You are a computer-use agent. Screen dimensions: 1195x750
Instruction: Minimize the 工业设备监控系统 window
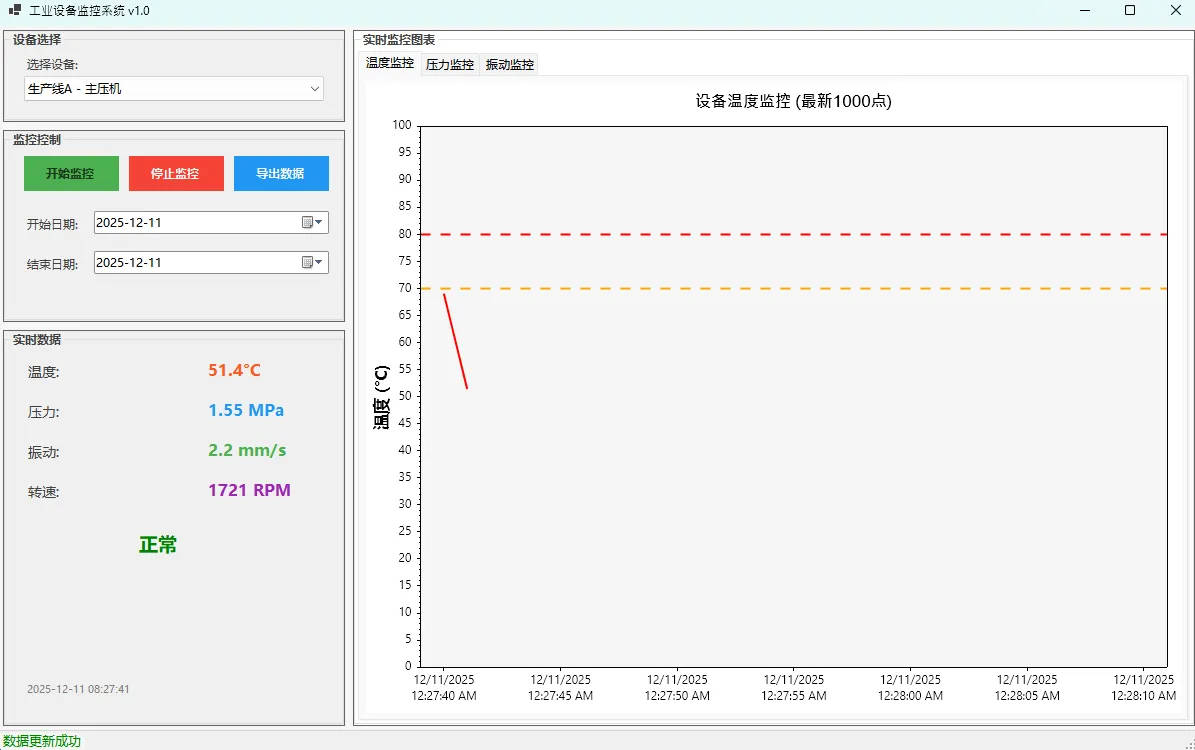pyautogui.click(x=1085, y=11)
